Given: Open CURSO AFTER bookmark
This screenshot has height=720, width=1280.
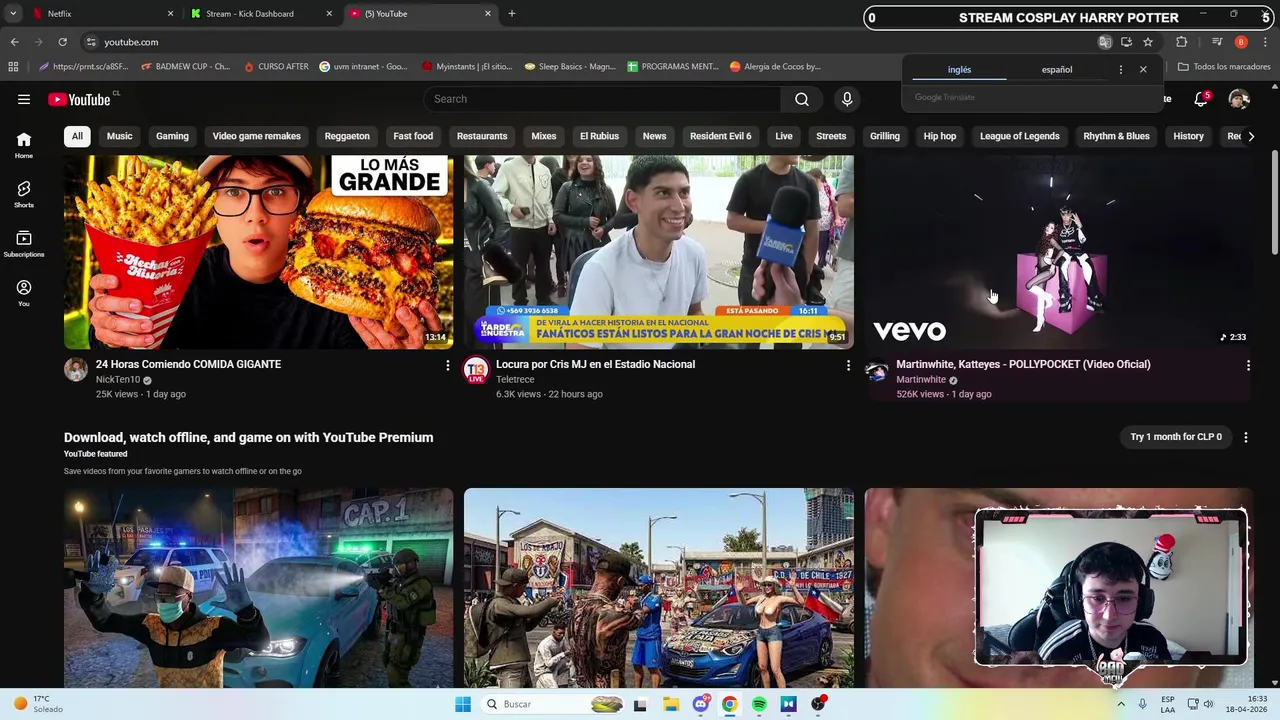Looking at the screenshot, I should pyautogui.click(x=275, y=67).
